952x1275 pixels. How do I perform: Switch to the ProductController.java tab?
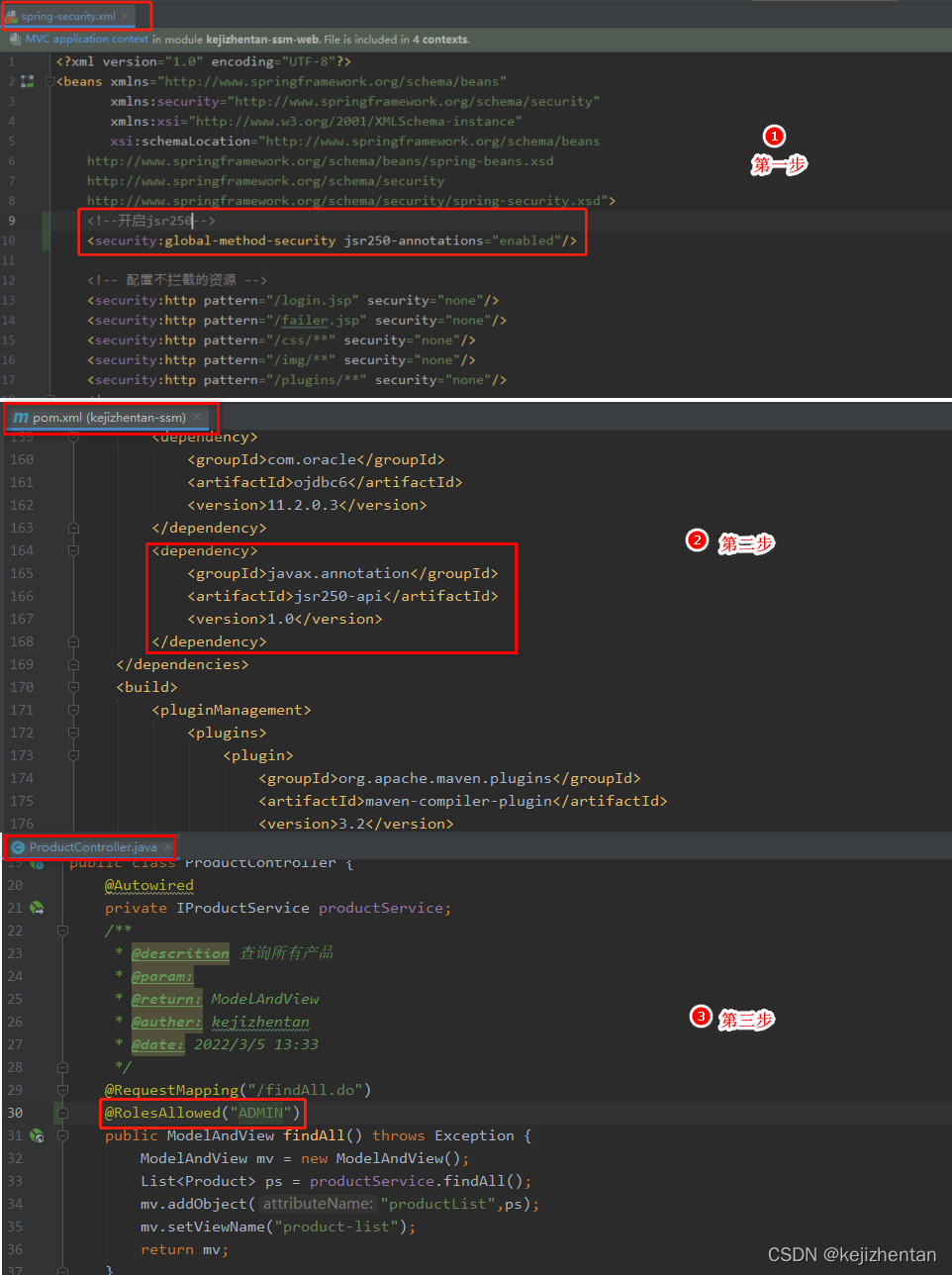point(93,847)
